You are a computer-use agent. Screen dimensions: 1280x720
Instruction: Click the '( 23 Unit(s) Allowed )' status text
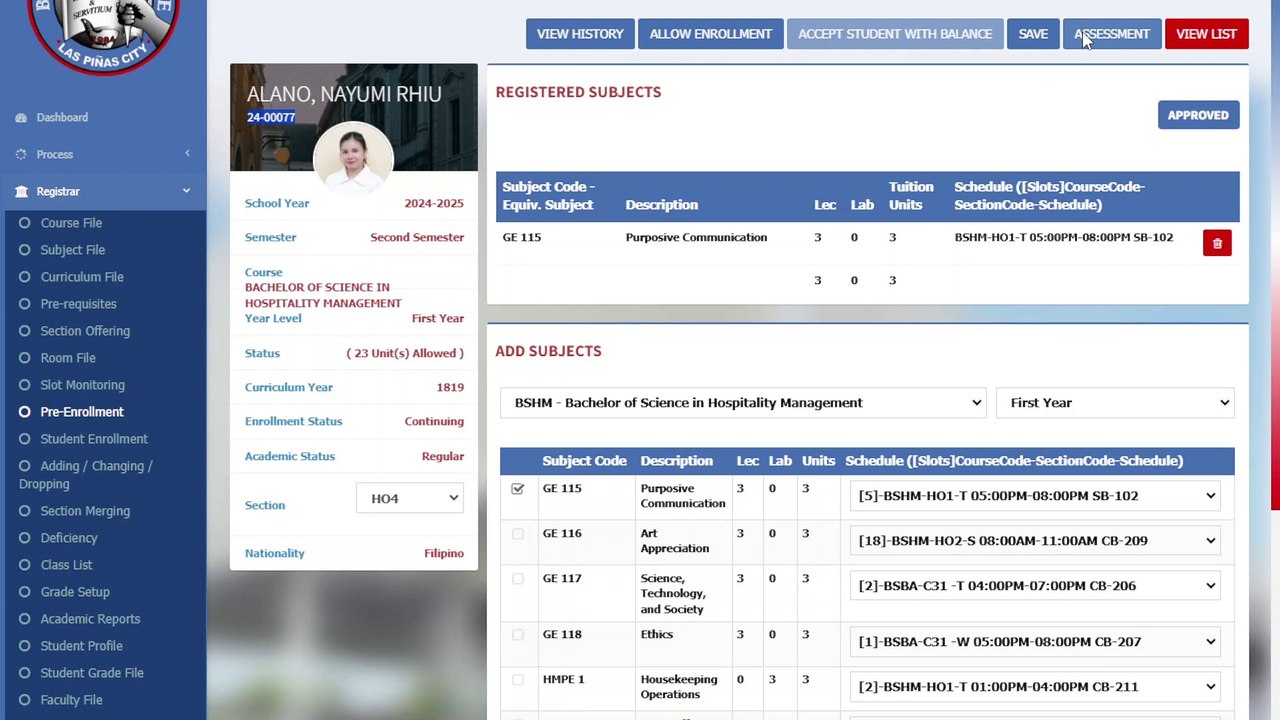405,353
